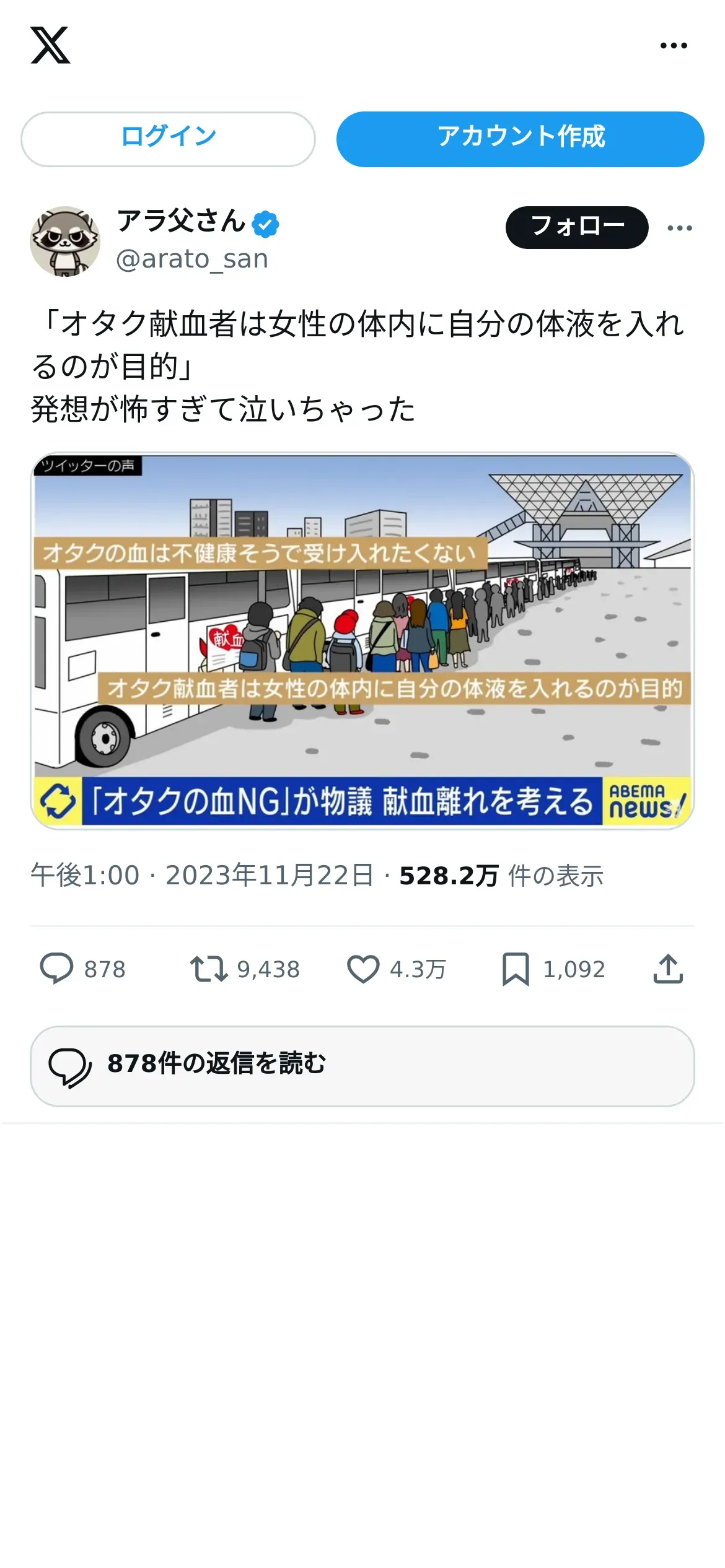
Task: Open the top-right three-dot menu
Action: 674,45
